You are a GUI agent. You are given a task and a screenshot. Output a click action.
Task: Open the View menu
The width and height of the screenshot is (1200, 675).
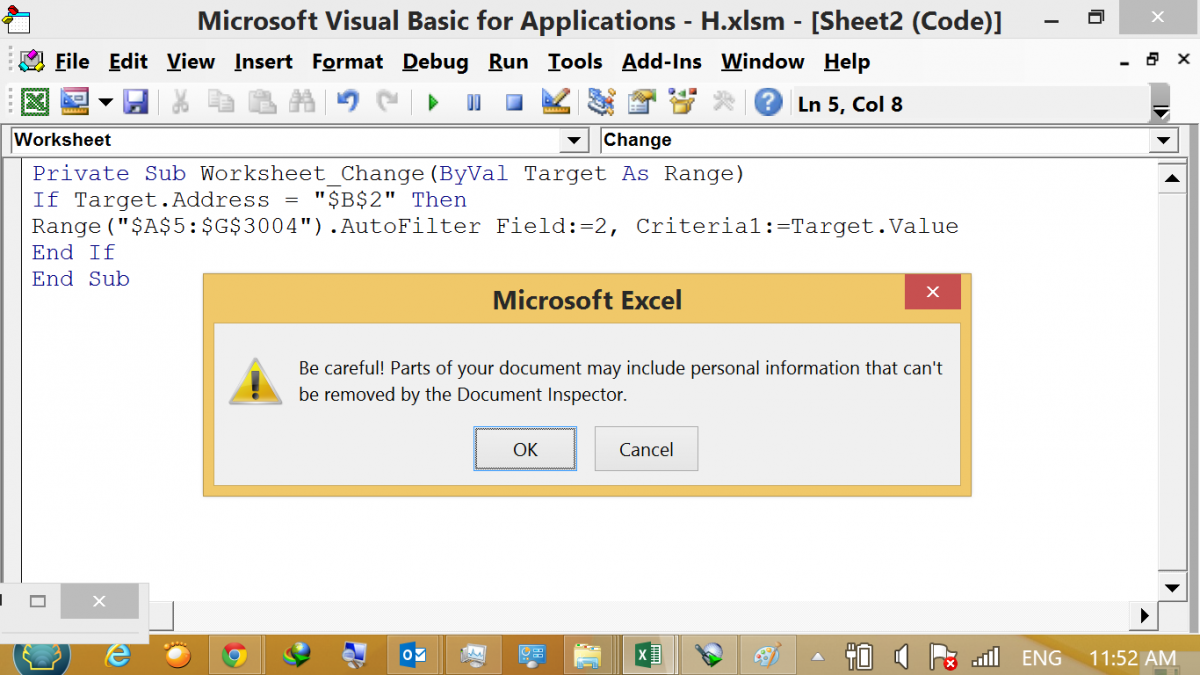coord(191,62)
